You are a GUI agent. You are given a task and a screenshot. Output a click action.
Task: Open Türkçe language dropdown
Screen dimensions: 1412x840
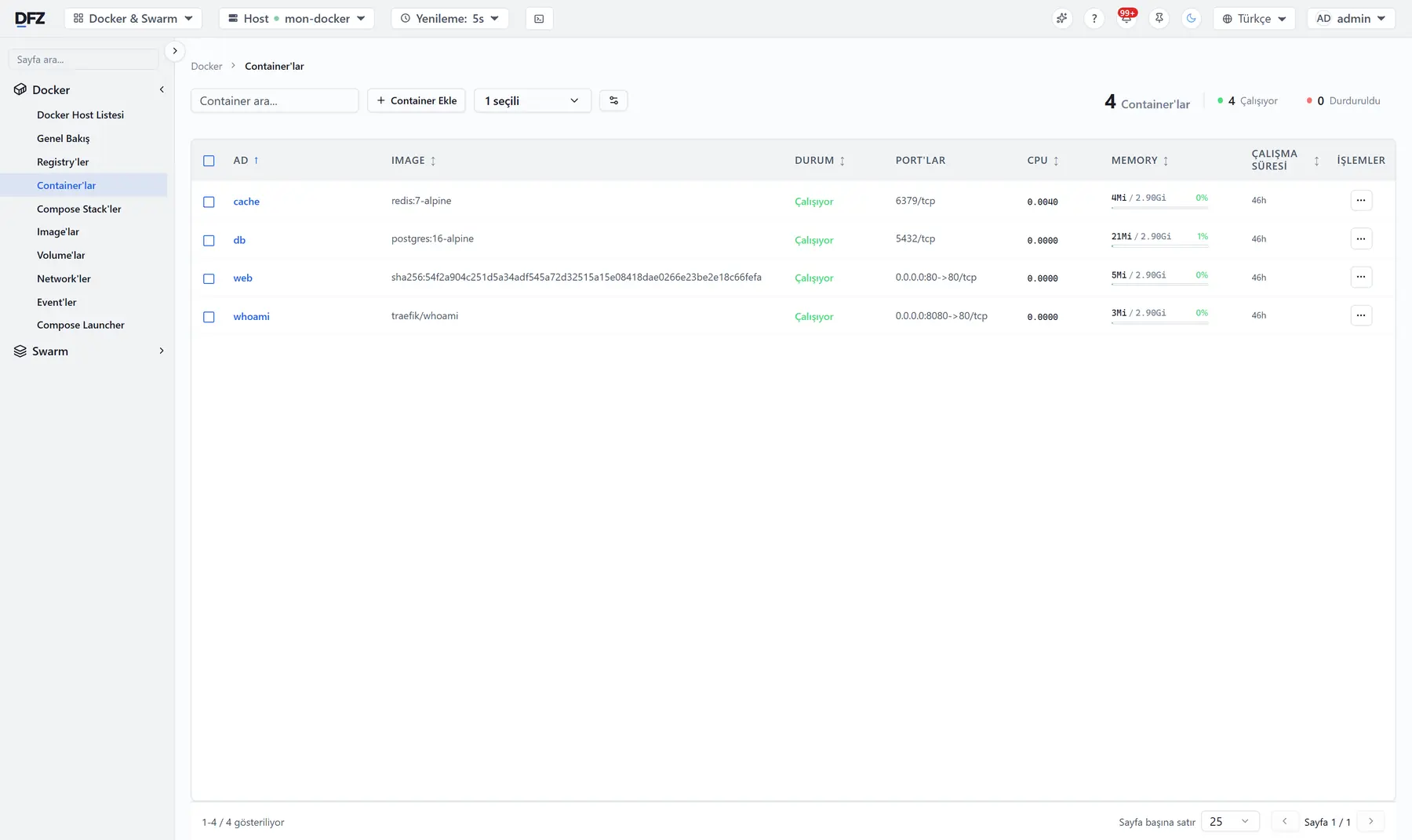[x=1254, y=18]
